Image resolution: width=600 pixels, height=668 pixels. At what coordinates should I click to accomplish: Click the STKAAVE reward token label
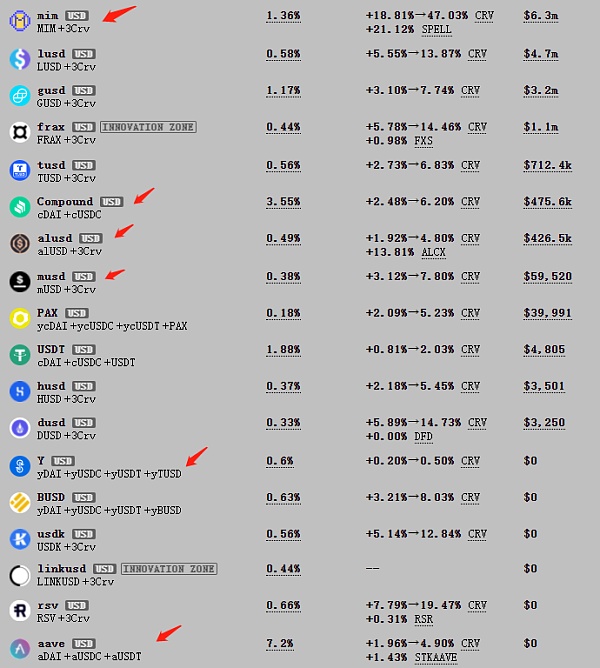pos(436,657)
